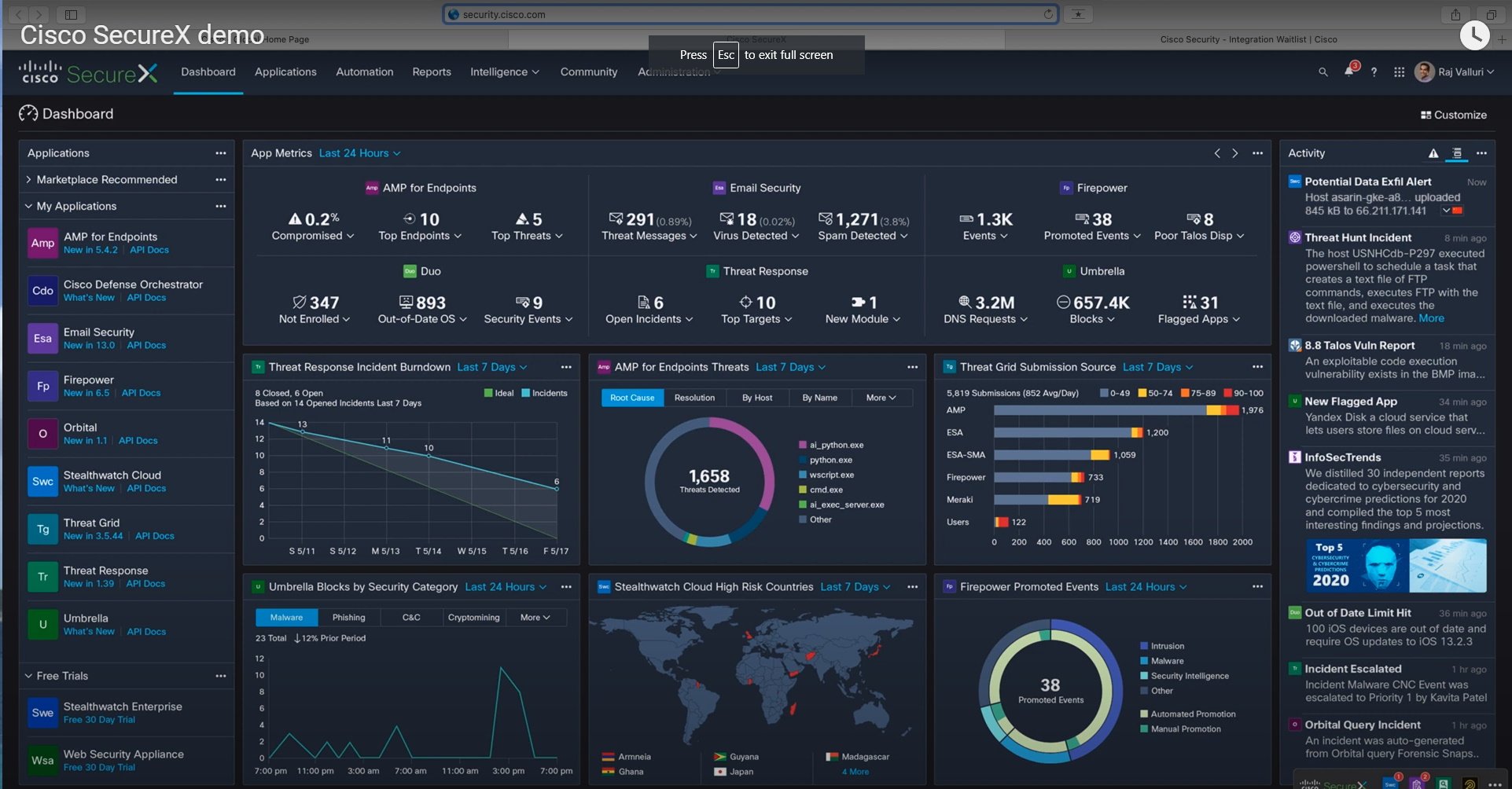Click the Umbrella application icon
Image resolution: width=1512 pixels, height=789 pixels.
click(42, 624)
